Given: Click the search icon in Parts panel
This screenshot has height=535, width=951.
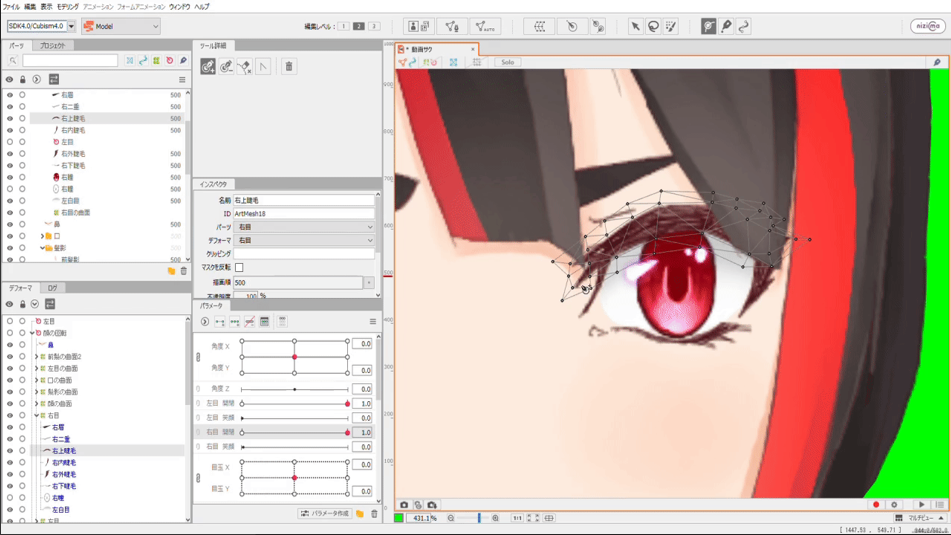Looking at the screenshot, I should [13, 60].
